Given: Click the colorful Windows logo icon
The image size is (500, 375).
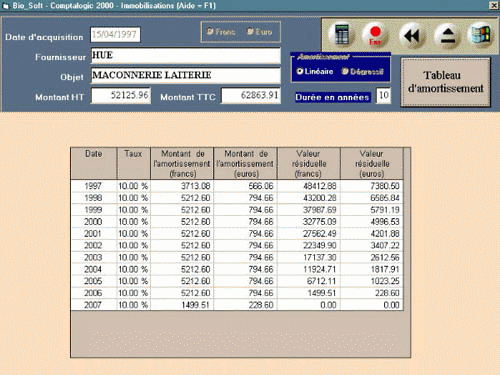Looking at the screenshot, I should [481, 35].
